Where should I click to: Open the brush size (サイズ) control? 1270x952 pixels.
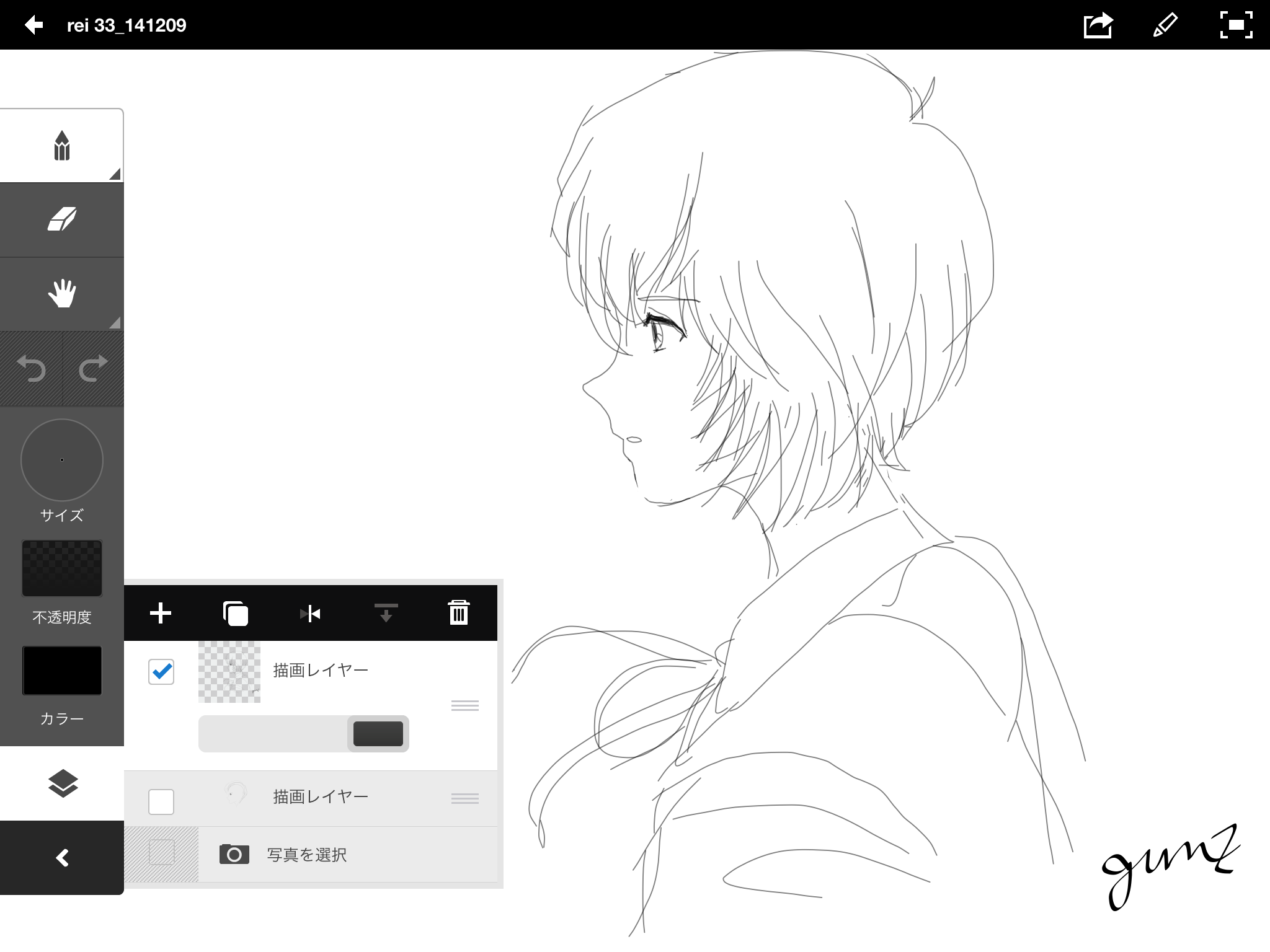(x=61, y=460)
